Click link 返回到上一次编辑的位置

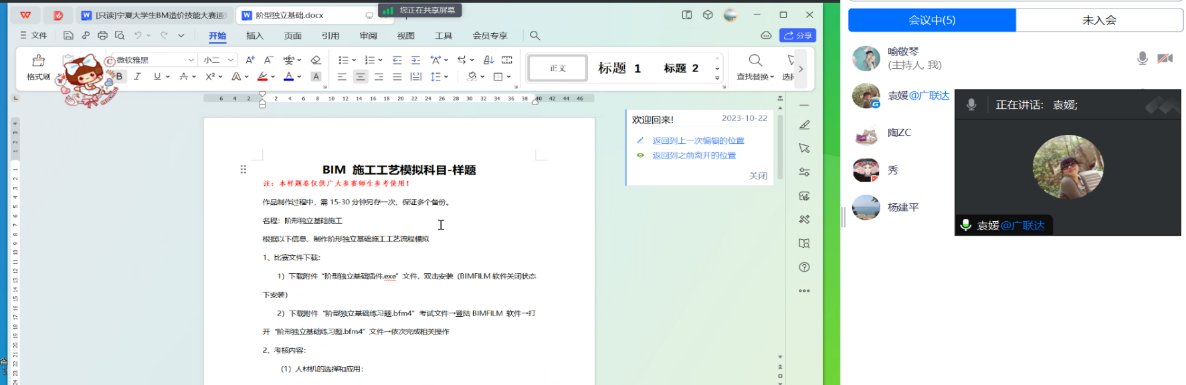pyautogui.click(x=698, y=140)
